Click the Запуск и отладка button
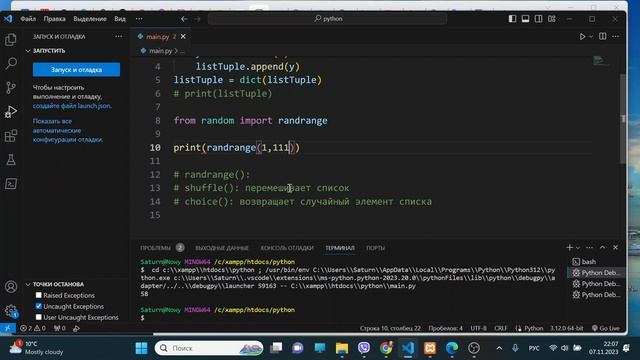This screenshot has width=640, height=360. 76,70
